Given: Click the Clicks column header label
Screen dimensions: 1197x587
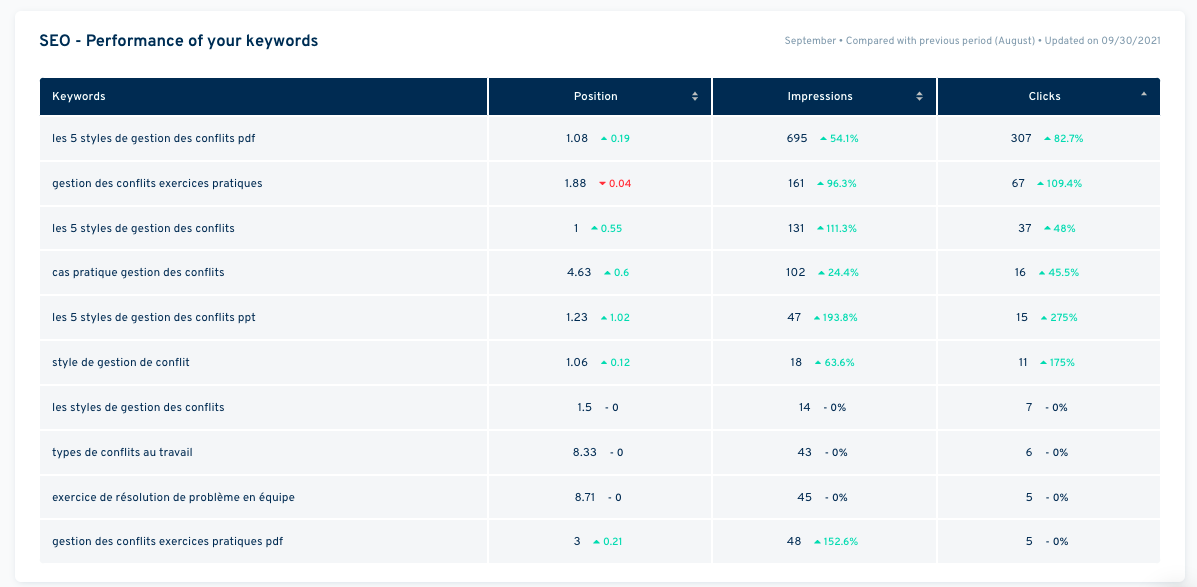Looking at the screenshot, I should point(1044,96).
